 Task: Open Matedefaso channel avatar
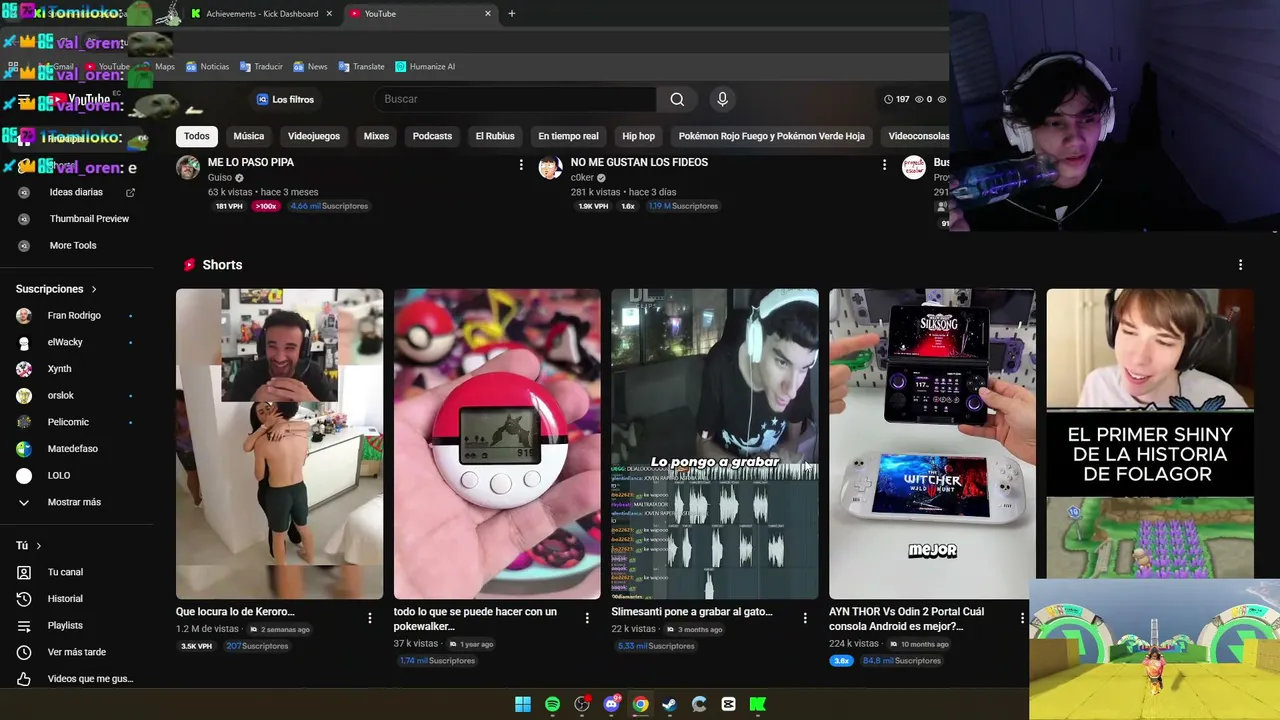(x=24, y=449)
